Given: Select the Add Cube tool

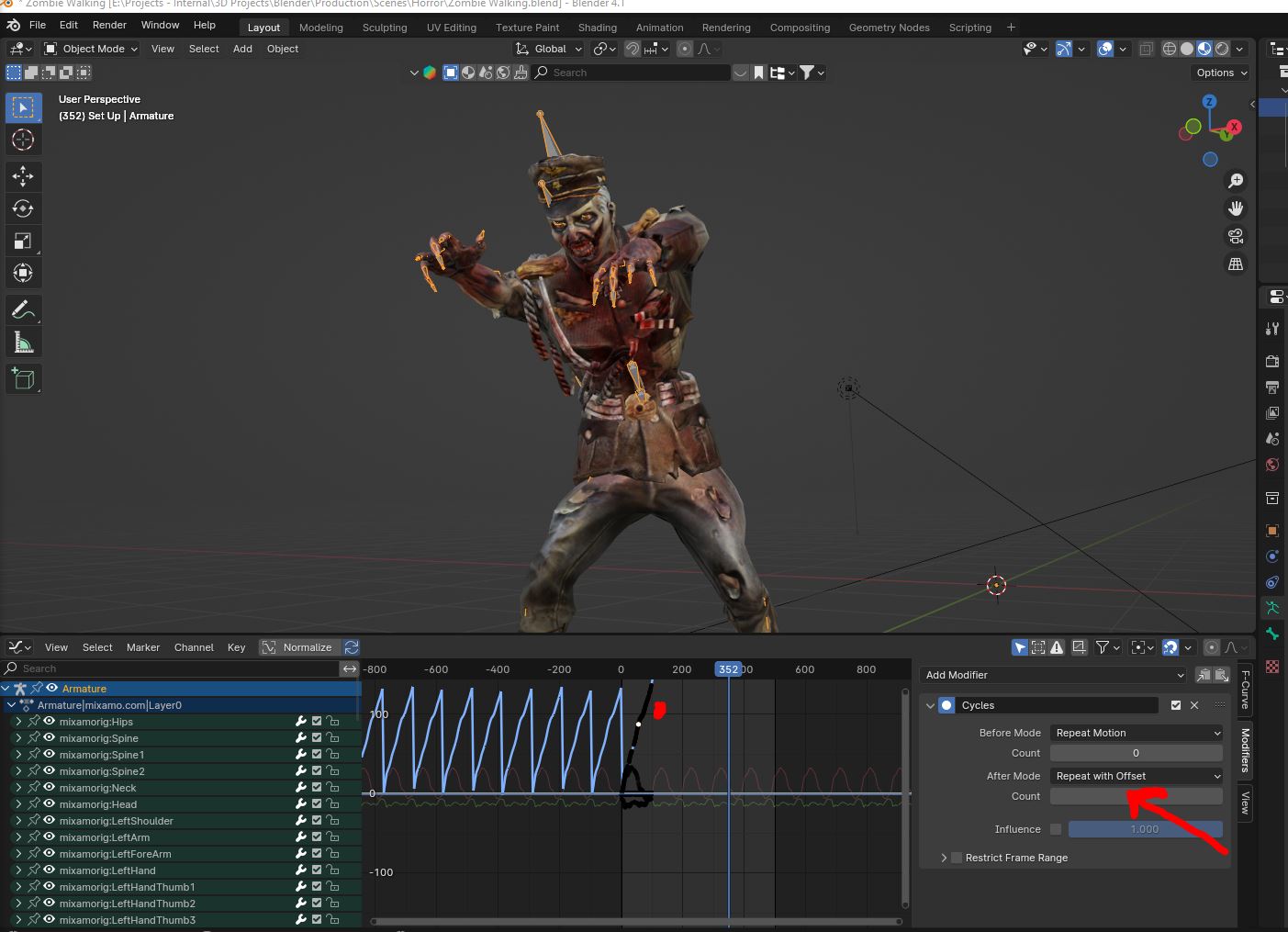Looking at the screenshot, I should click(23, 379).
